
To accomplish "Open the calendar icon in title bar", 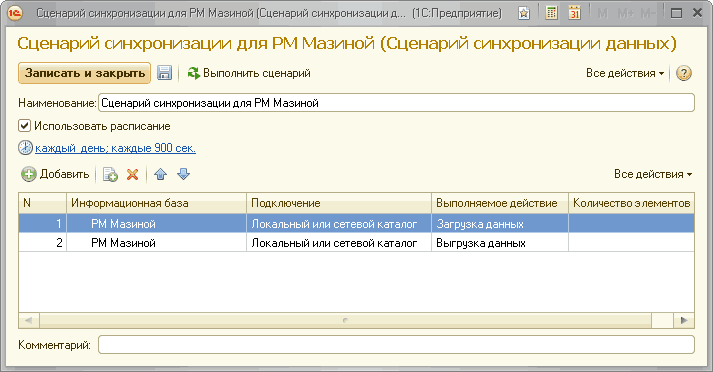I will 575,13.
